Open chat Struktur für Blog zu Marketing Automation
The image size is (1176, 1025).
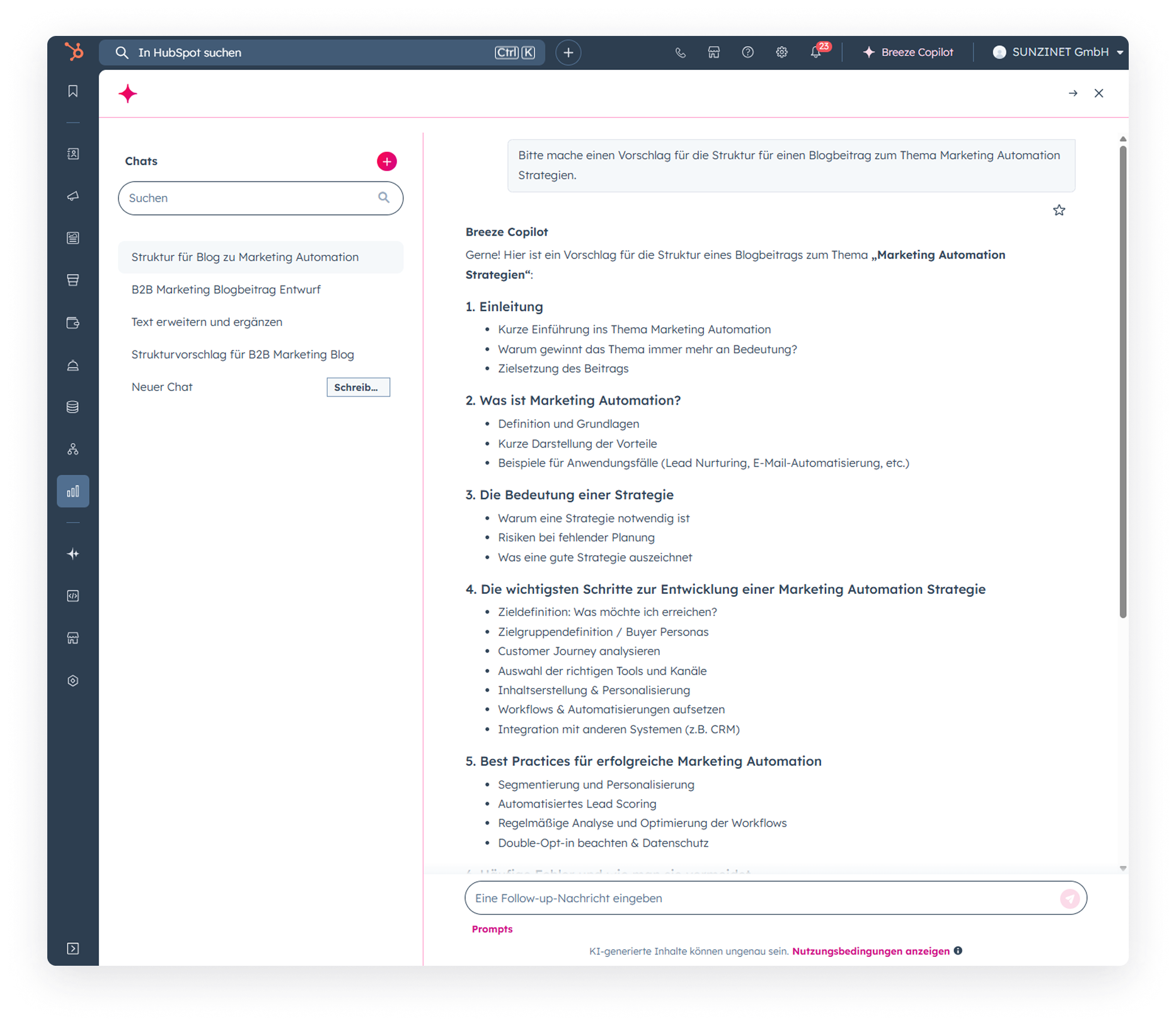click(260, 257)
